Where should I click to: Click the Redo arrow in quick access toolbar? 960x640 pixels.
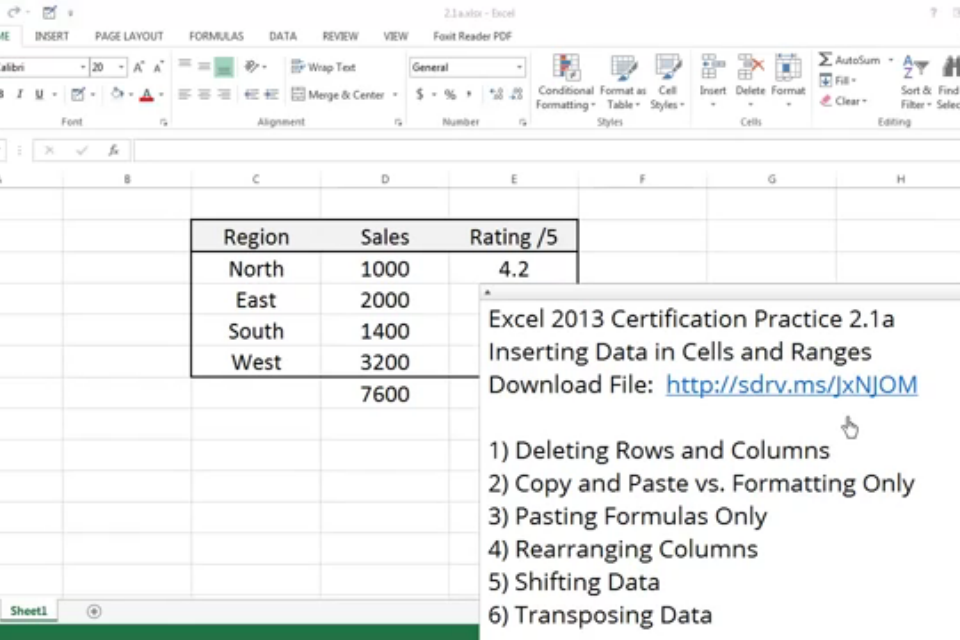coord(13,12)
